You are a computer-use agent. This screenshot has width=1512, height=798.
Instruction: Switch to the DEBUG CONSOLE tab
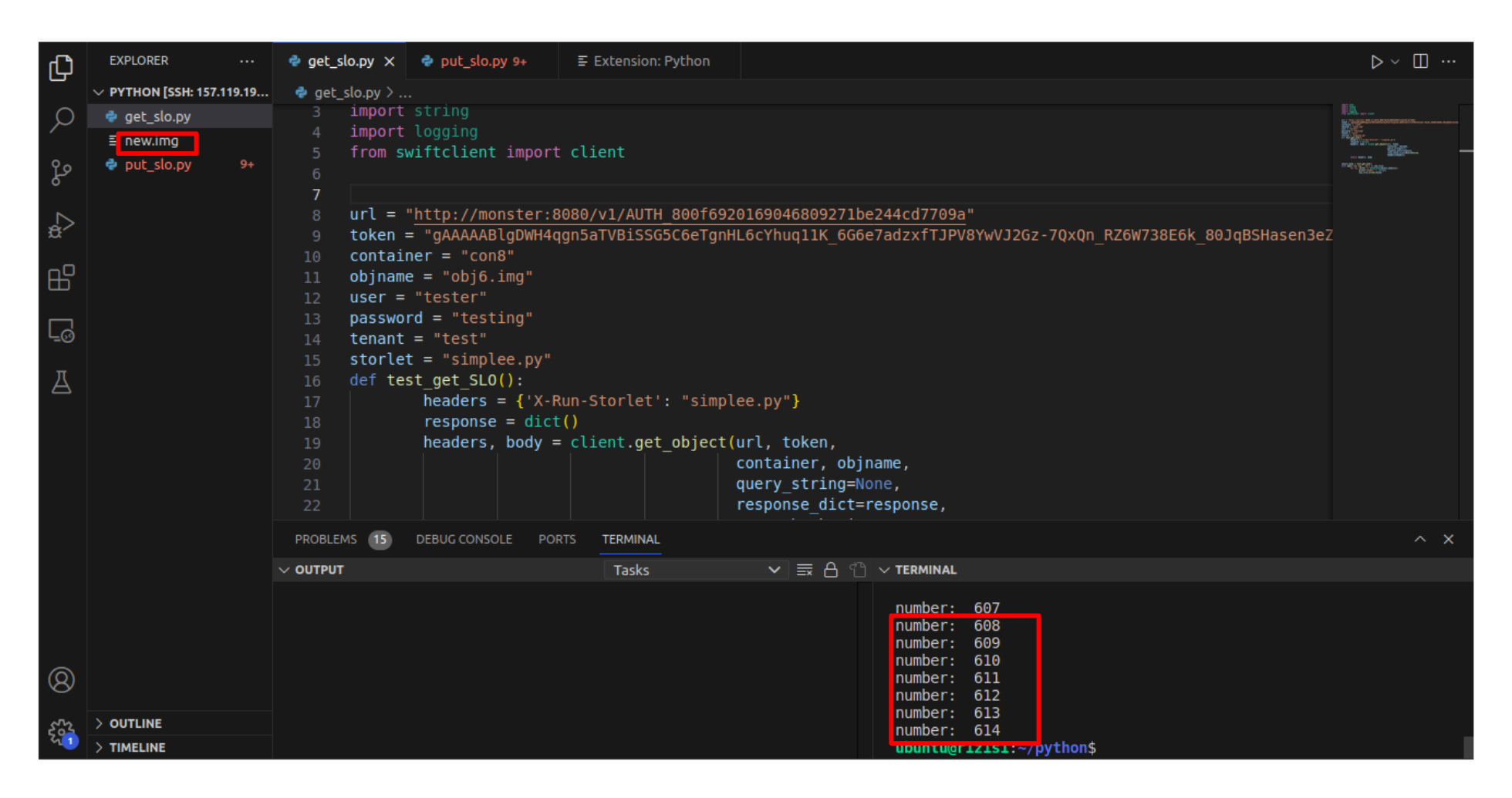click(x=464, y=539)
